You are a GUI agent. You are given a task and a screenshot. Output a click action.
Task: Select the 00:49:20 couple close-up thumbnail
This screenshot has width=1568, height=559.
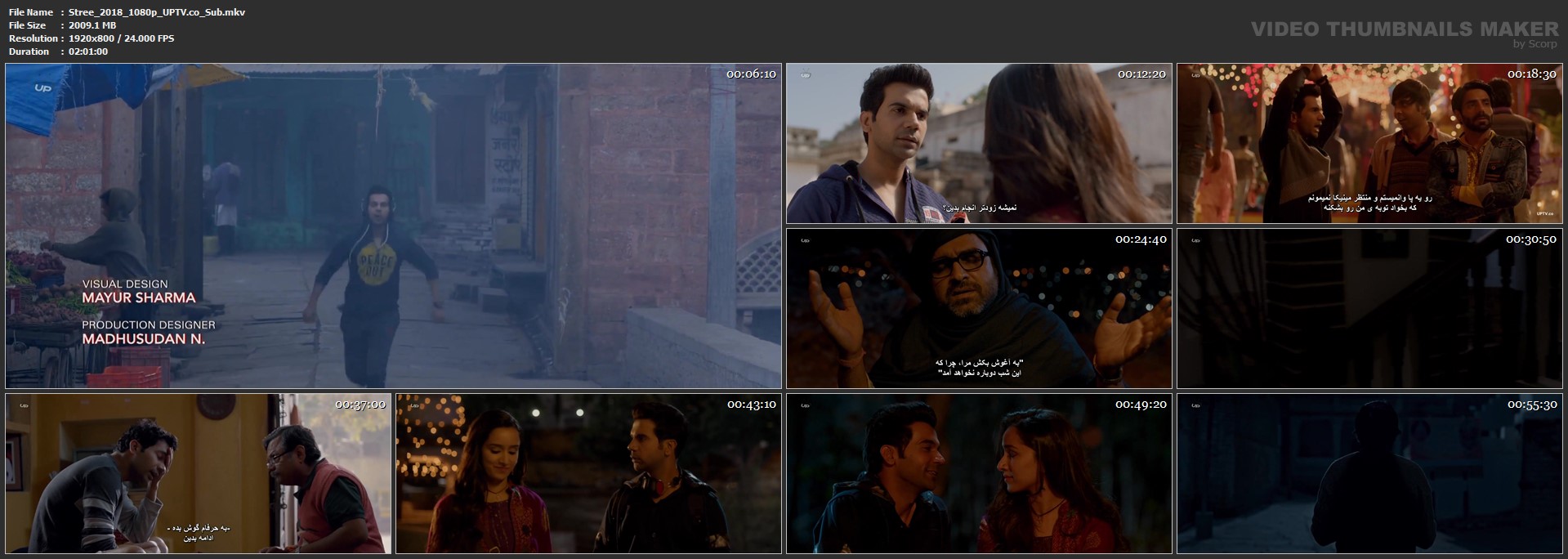979,473
